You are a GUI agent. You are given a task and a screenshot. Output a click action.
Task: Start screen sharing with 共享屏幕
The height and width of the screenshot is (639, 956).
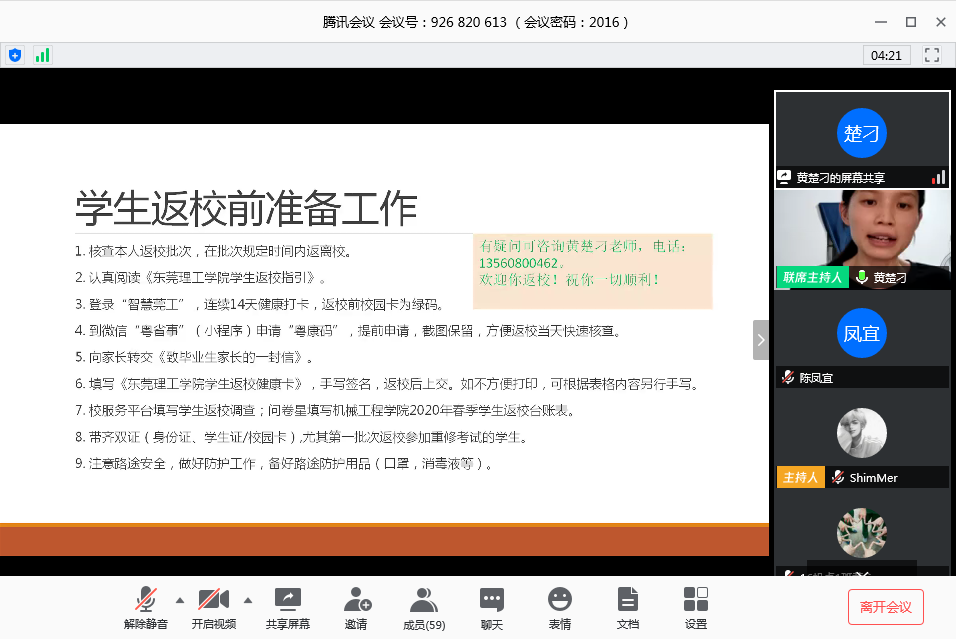[287, 608]
